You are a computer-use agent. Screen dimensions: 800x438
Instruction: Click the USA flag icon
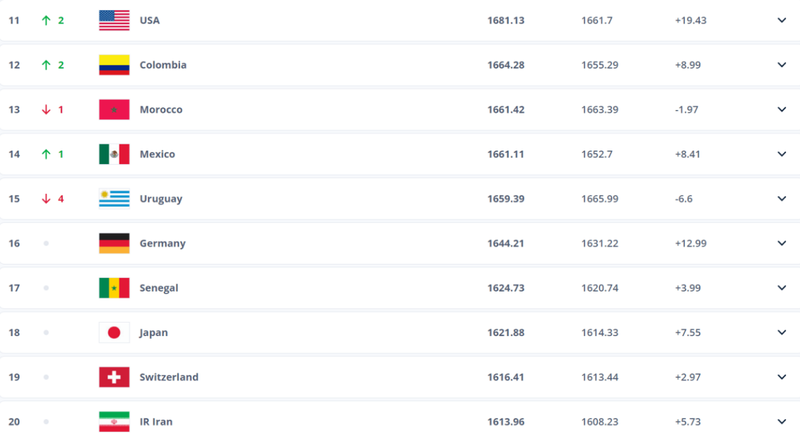(x=114, y=20)
